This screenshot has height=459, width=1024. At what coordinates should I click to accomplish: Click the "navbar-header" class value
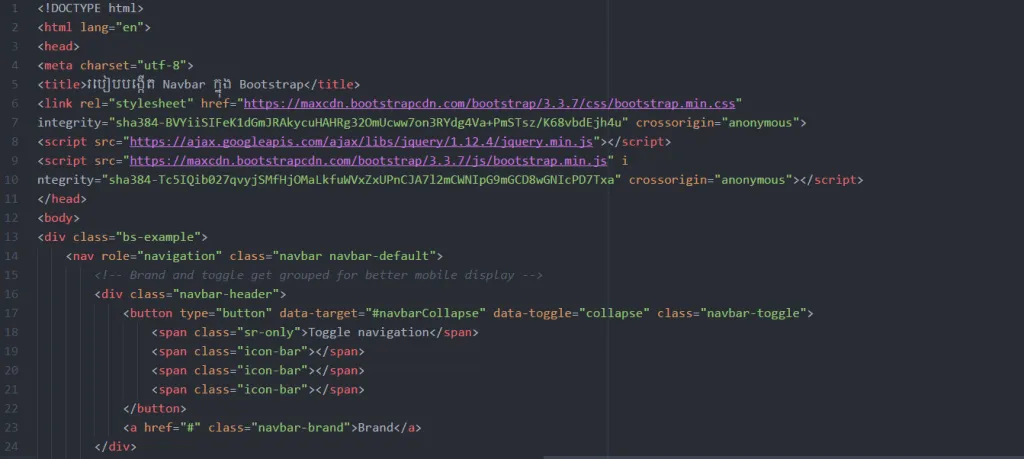click(x=225, y=294)
